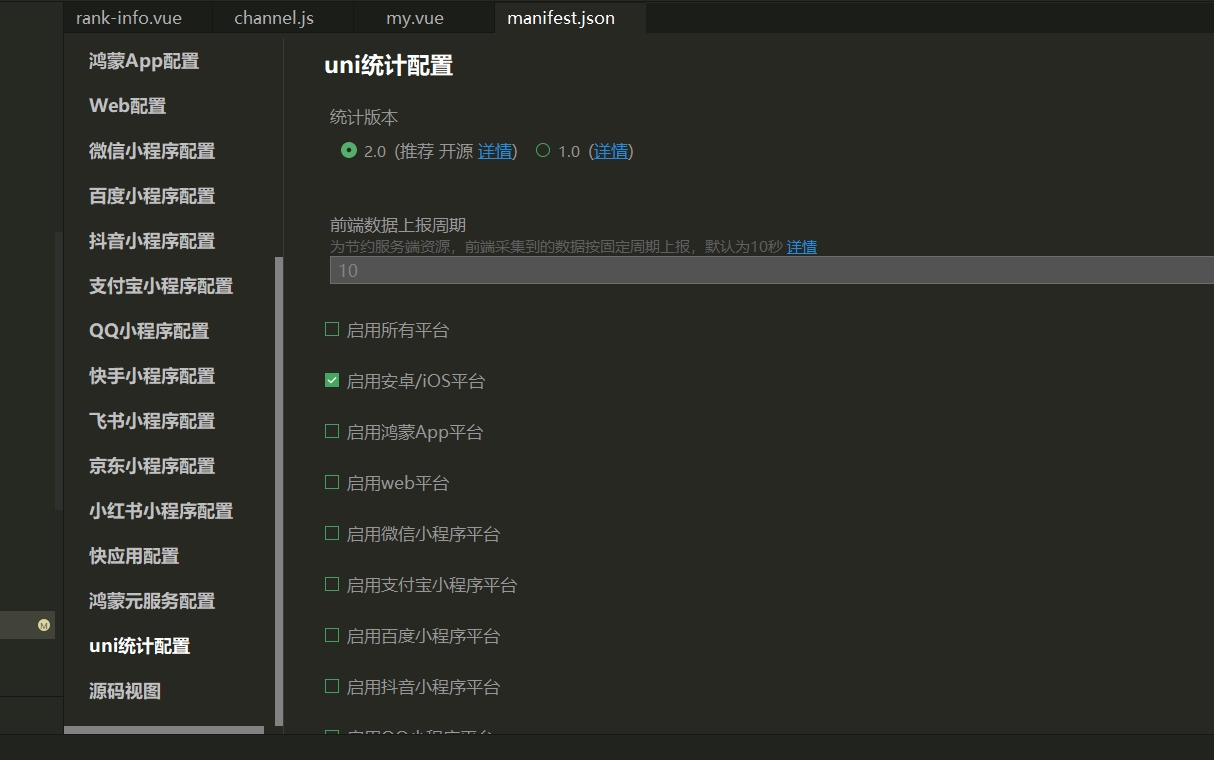Select statistics version 1.0 radio

[543, 150]
